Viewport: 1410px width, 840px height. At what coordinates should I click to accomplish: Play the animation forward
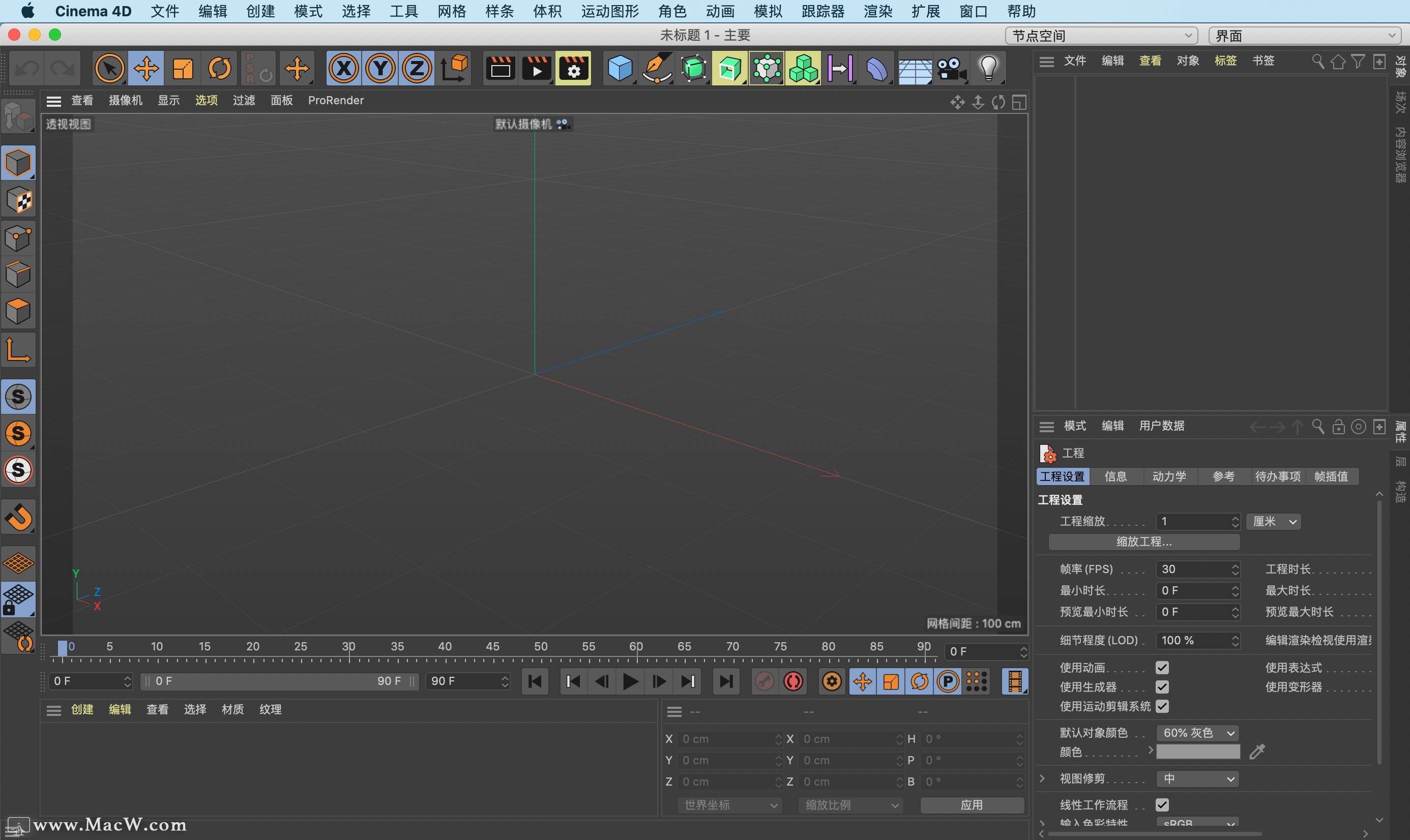pyautogui.click(x=630, y=681)
